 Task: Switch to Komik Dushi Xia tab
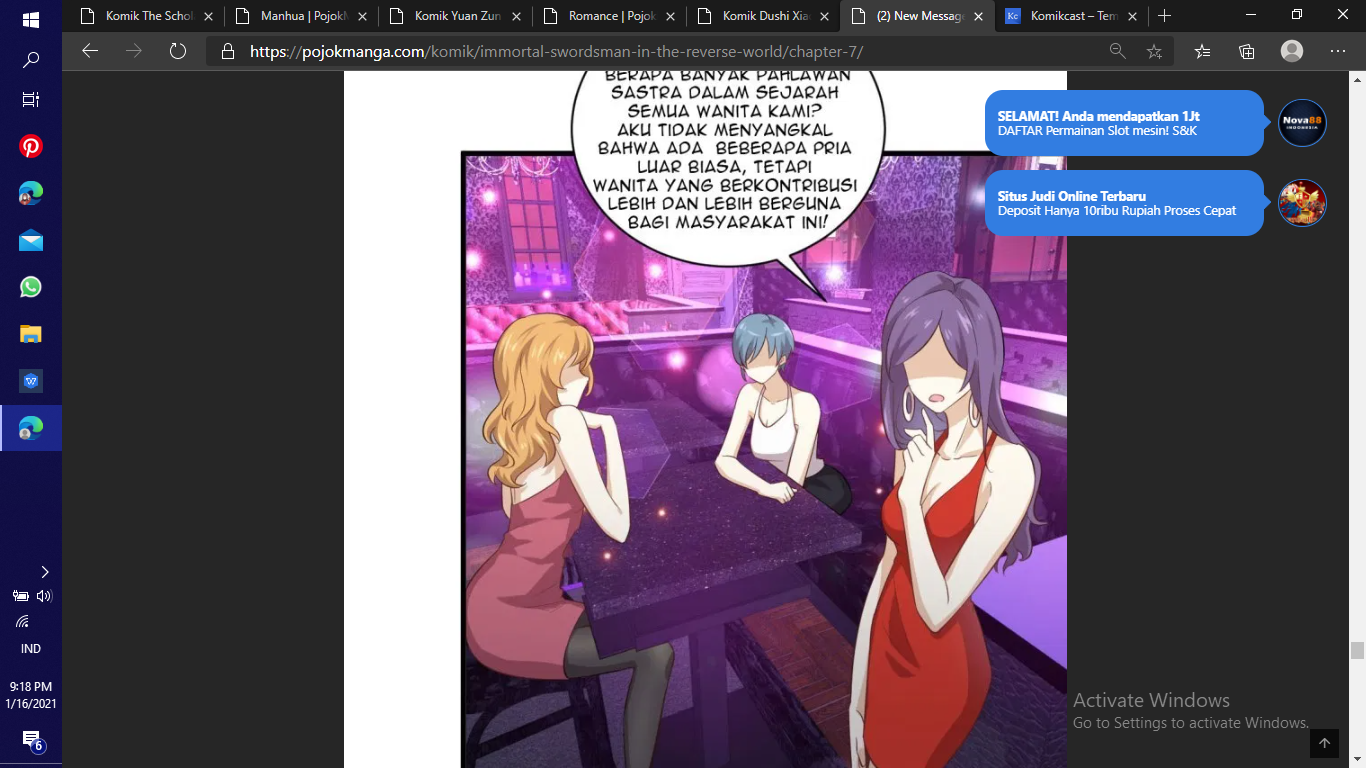coord(764,16)
